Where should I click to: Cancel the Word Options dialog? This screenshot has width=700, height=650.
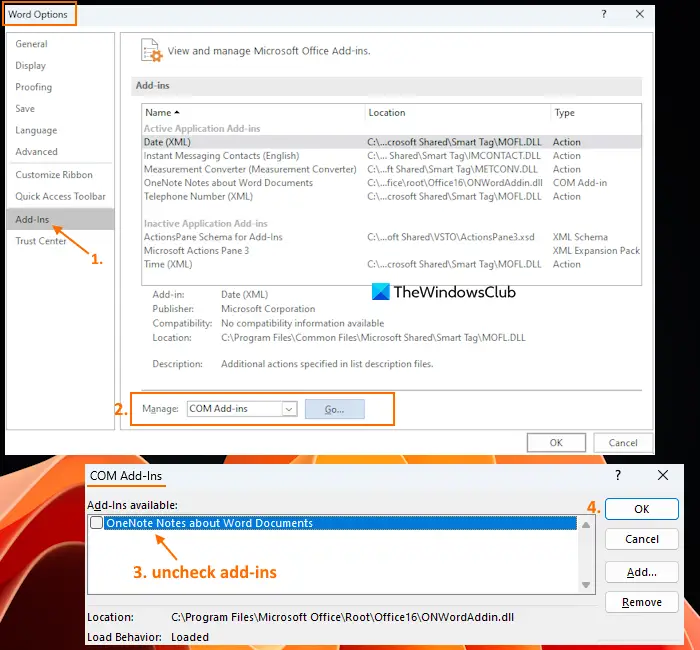[x=623, y=442]
